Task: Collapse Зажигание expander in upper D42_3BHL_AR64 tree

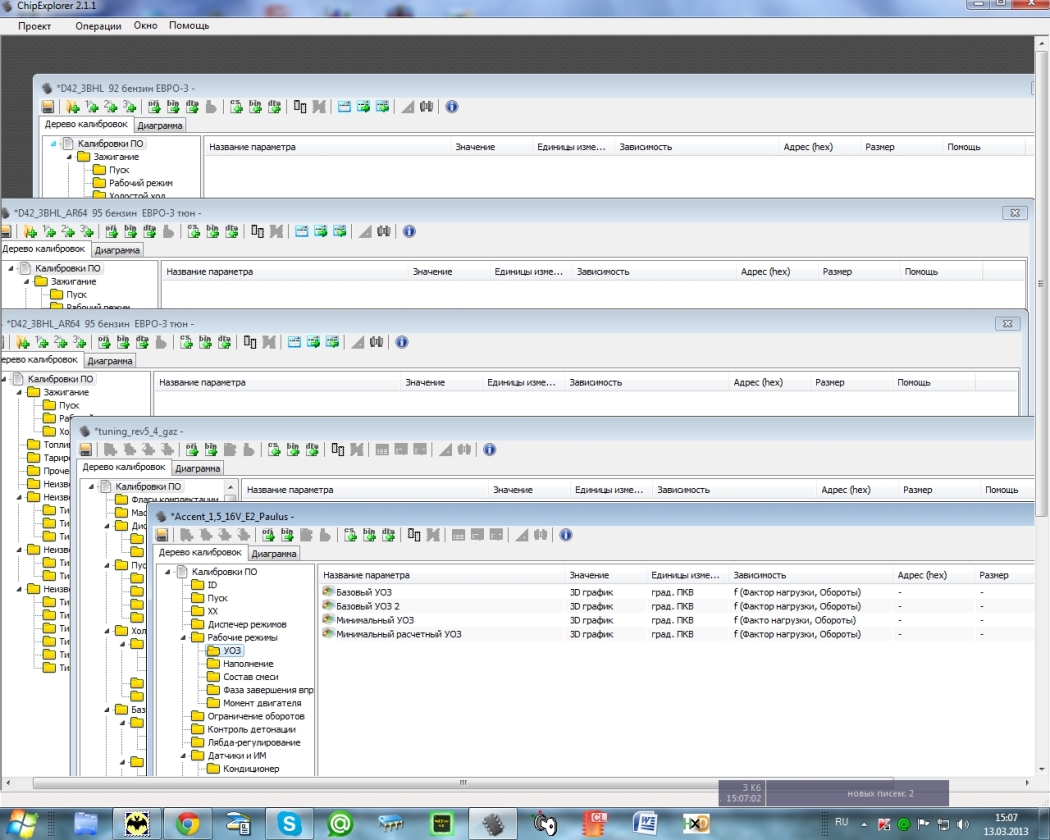Action: (26, 281)
